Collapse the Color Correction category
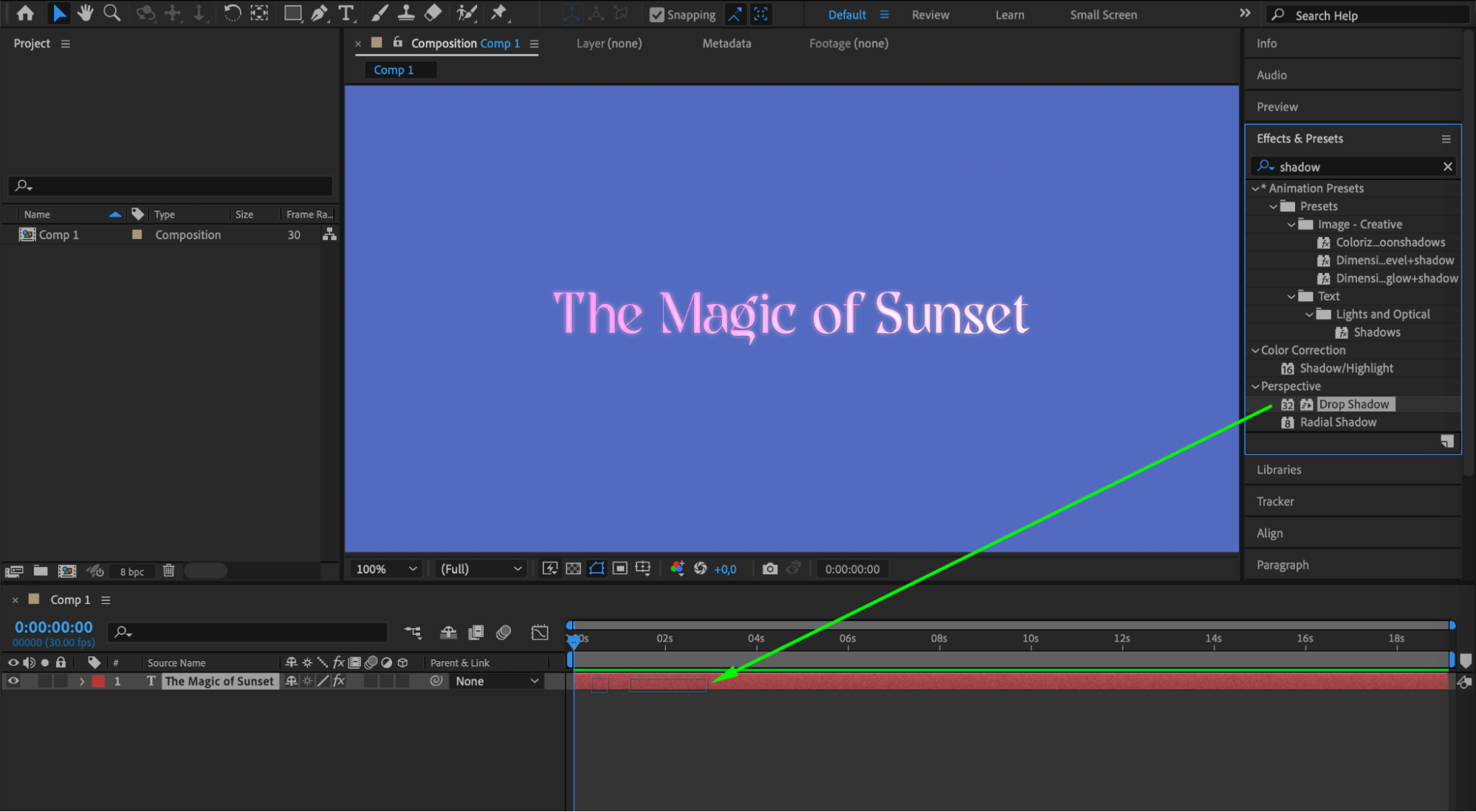Screen dimensions: 1476x812 point(1255,350)
